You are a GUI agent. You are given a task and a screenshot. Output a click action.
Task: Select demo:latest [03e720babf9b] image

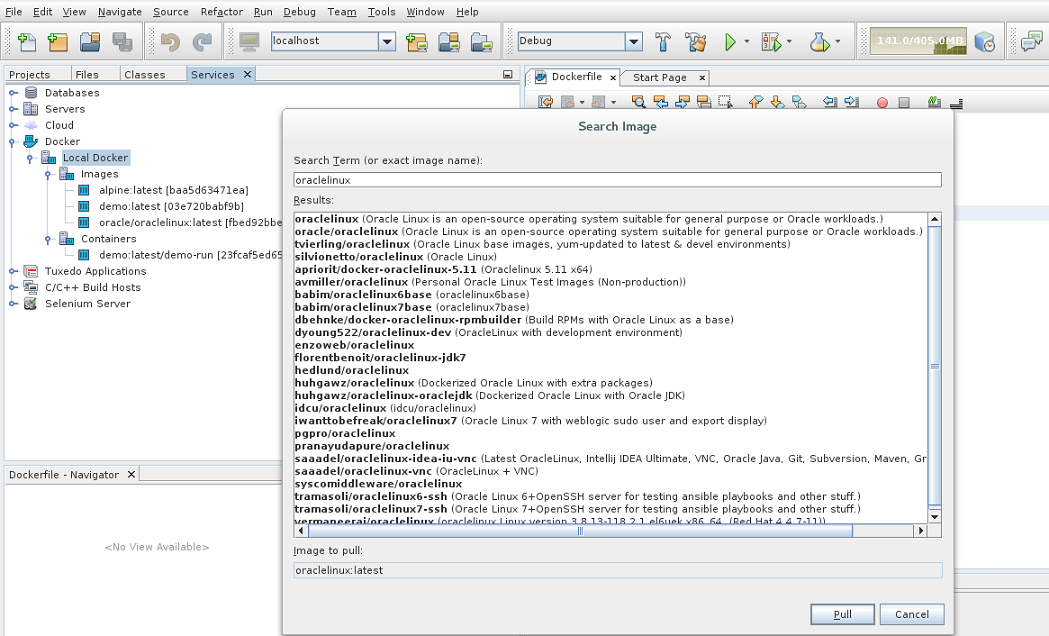(x=171, y=207)
